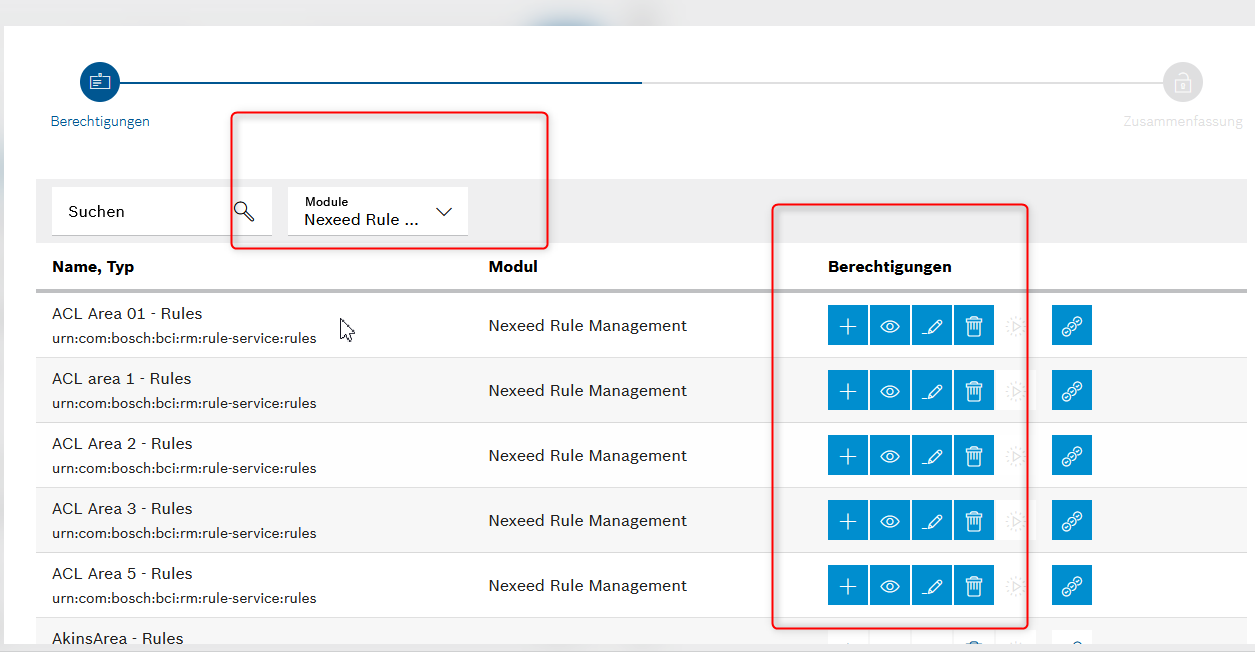Screen dimensions: 1255x654
Task: Click the Berechtigungen column header
Action: click(889, 266)
